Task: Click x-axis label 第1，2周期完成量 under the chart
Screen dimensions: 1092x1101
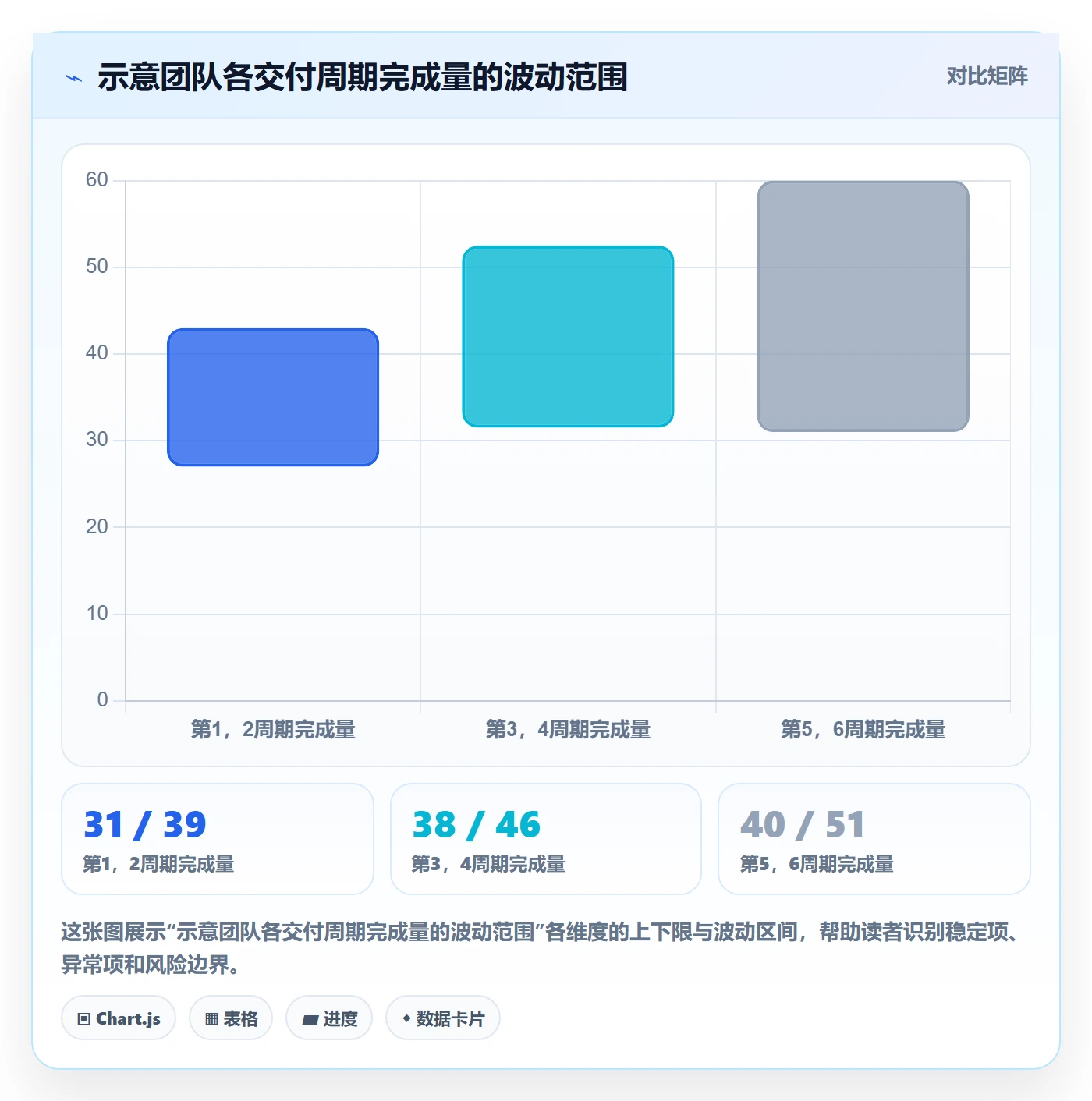Action: 273,730
